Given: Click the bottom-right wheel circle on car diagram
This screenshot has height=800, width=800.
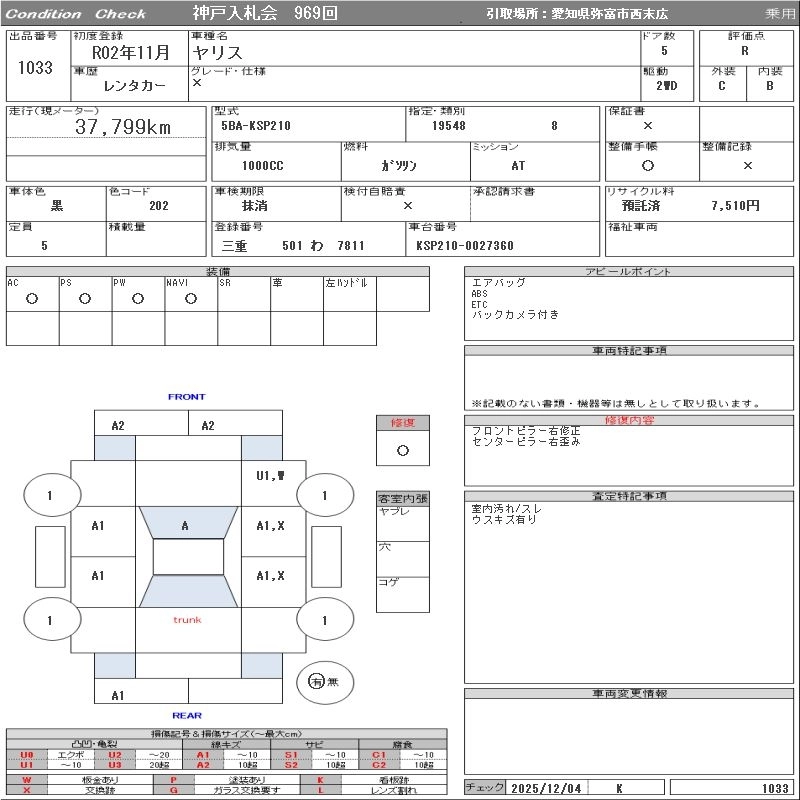Looking at the screenshot, I should point(324,620).
